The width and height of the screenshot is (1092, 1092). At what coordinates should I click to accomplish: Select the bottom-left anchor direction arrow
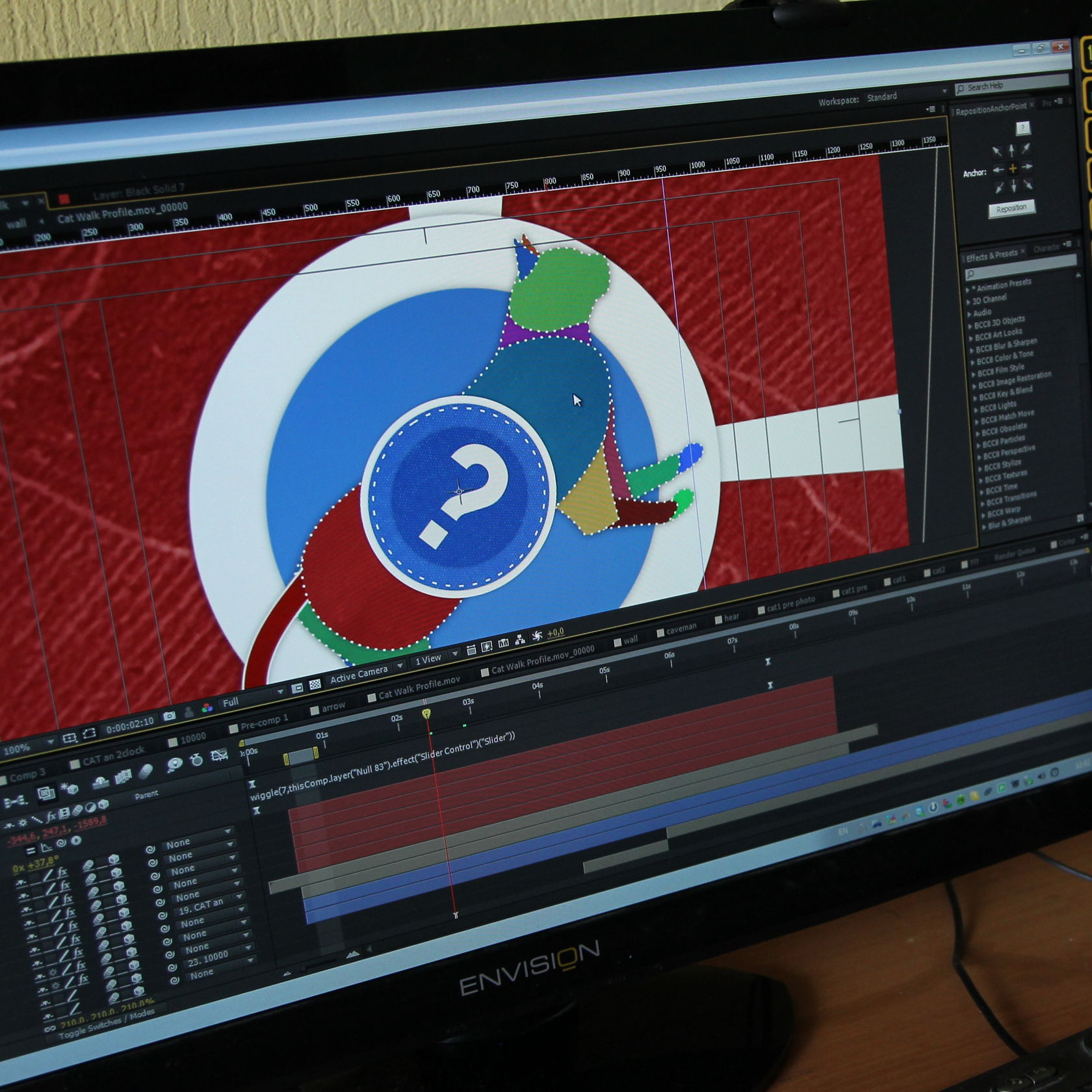click(1000, 188)
